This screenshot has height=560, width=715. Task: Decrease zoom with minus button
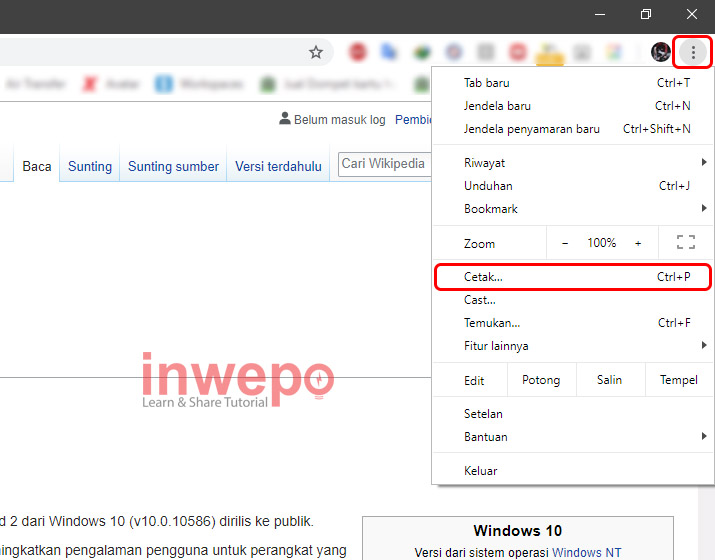click(x=565, y=244)
